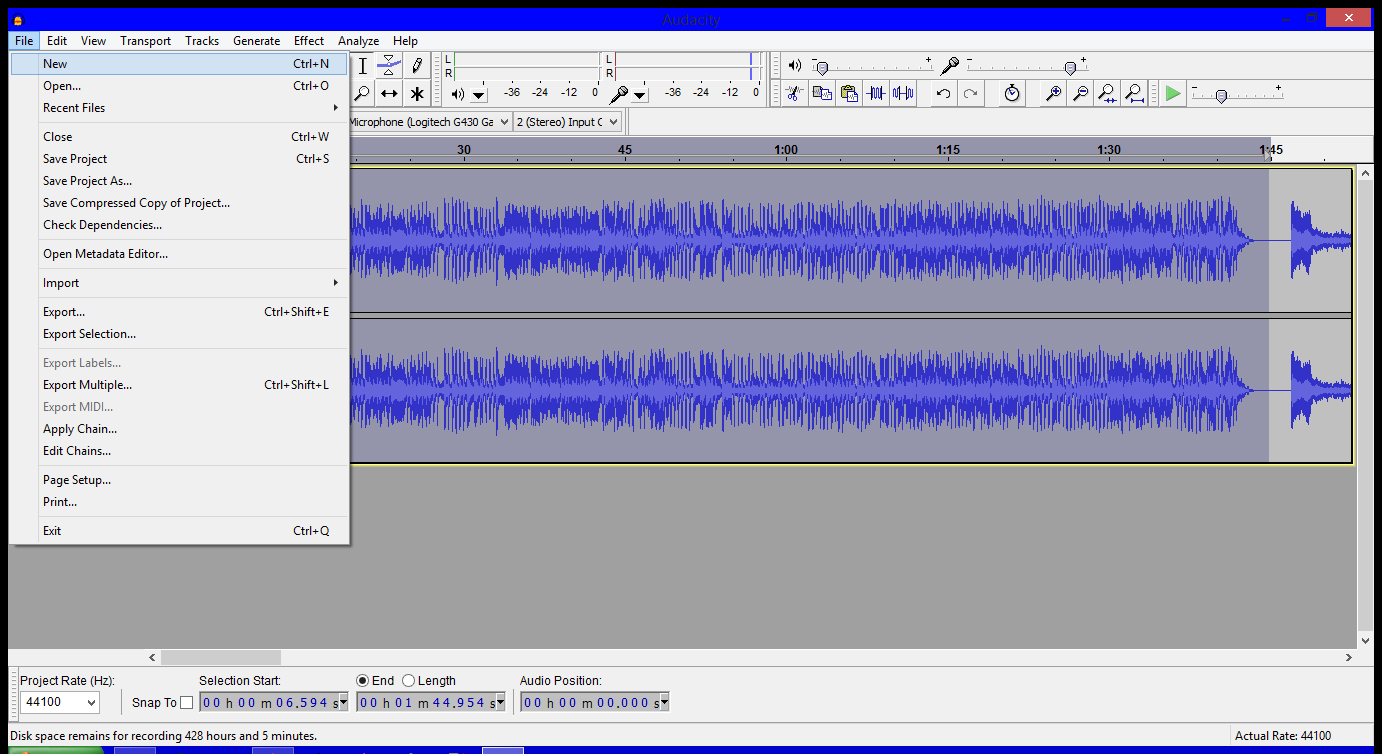Viewport: 1382px width, 754px height.
Task: Select the Selection (I-beam) tool
Action: [362, 66]
